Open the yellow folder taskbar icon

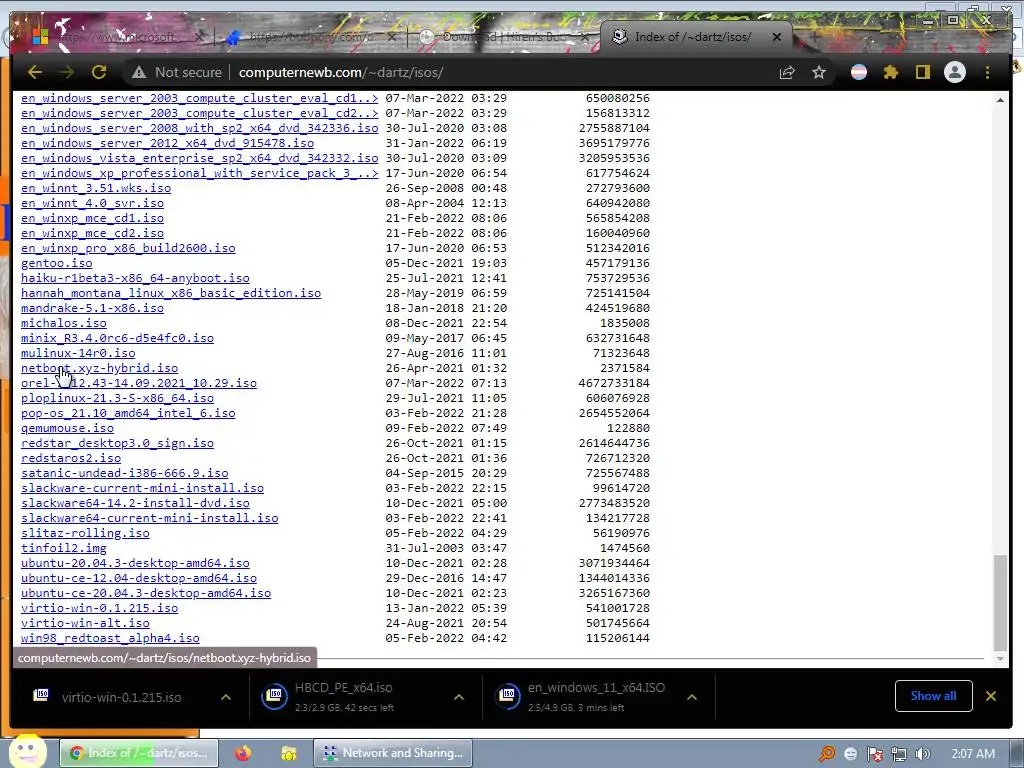[289, 754]
